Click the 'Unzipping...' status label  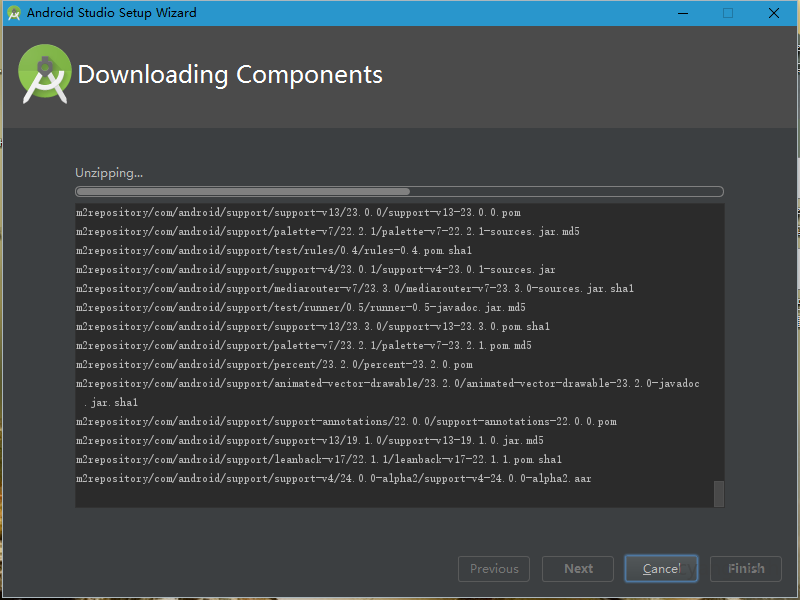(x=109, y=173)
